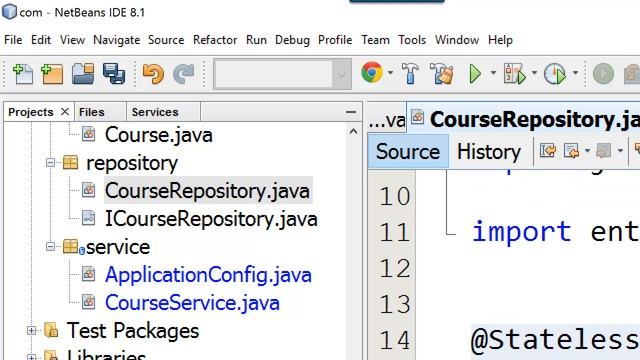The image size is (640, 360).
Task: Click line number 12 in editor gutter
Action: point(394,268)
